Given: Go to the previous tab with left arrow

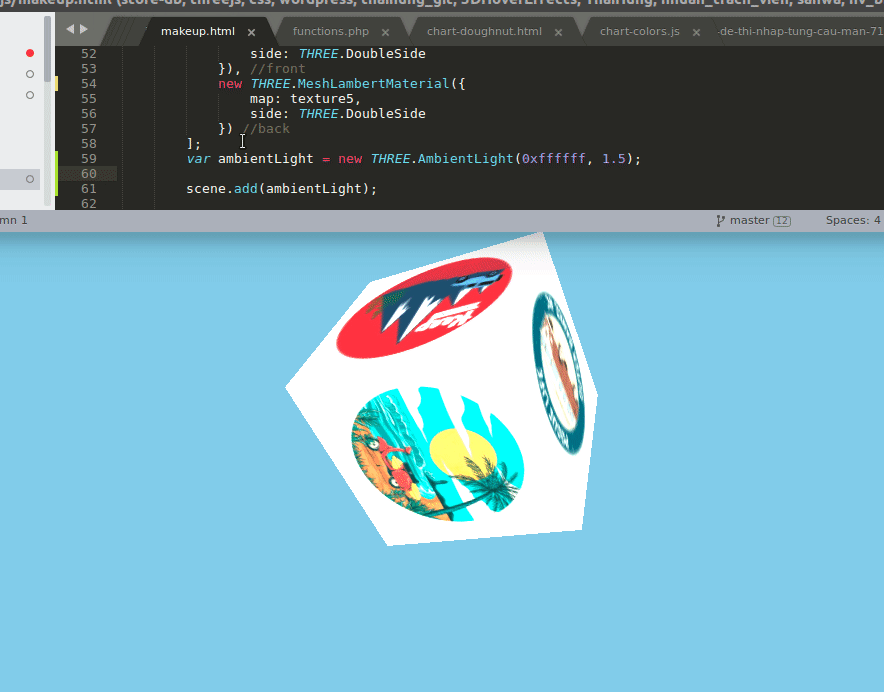Looking at the screenshot, I should (70, 29).
